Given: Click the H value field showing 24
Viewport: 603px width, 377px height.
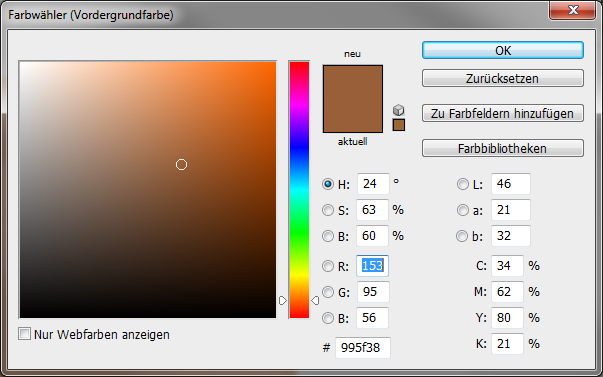Looking at the screenshot, I should [x=373, y=184].
